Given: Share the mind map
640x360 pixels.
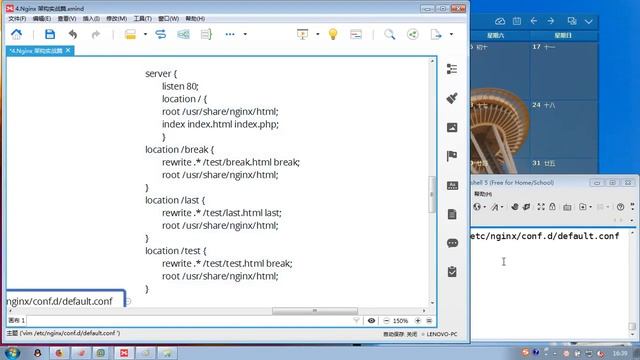Looking at the screenshot, I should click(x=413, y=34).
